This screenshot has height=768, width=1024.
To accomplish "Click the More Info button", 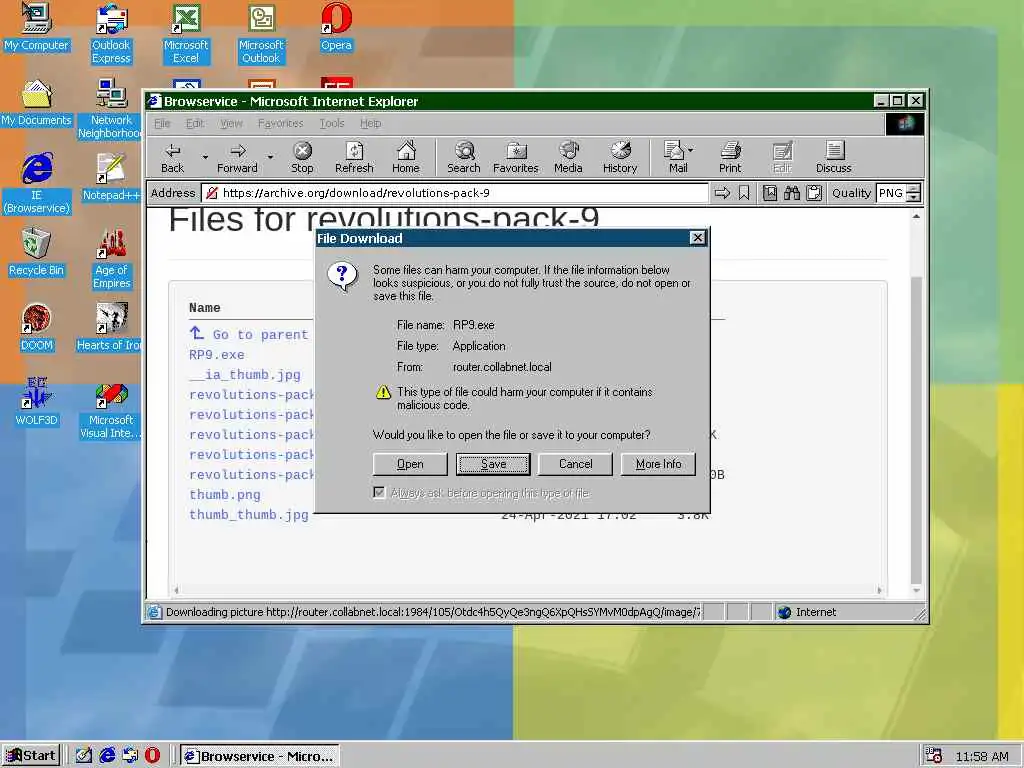I will coord(658,464).
